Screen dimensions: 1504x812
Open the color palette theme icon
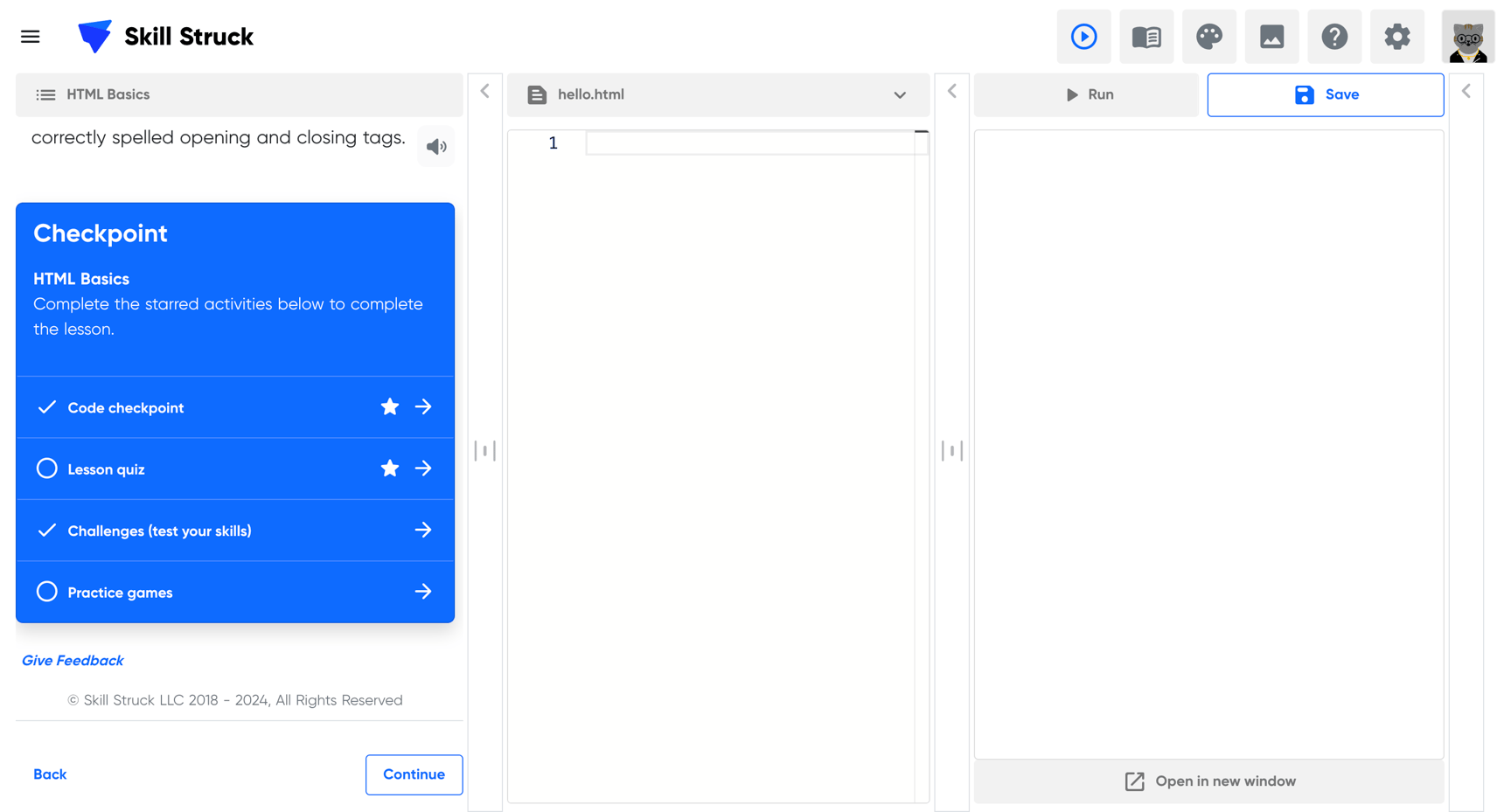pyautogui.click(x=1208, y=37)
